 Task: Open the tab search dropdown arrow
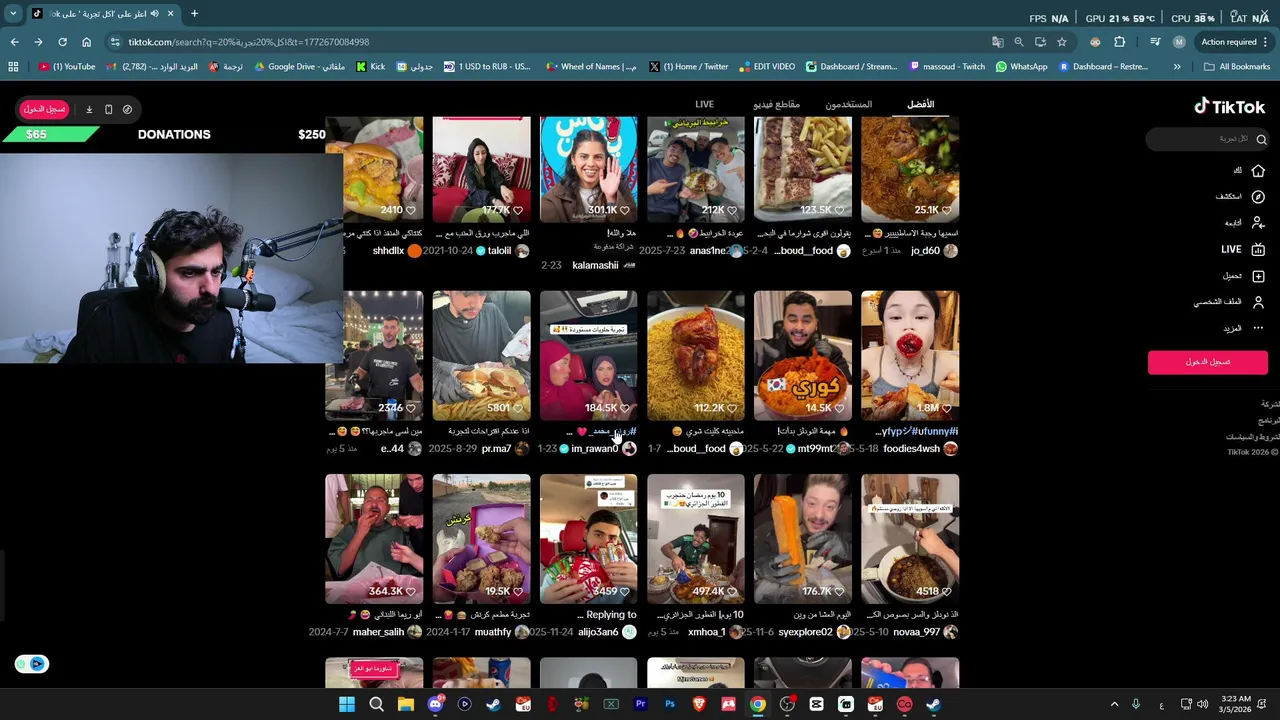click(13, 14)
